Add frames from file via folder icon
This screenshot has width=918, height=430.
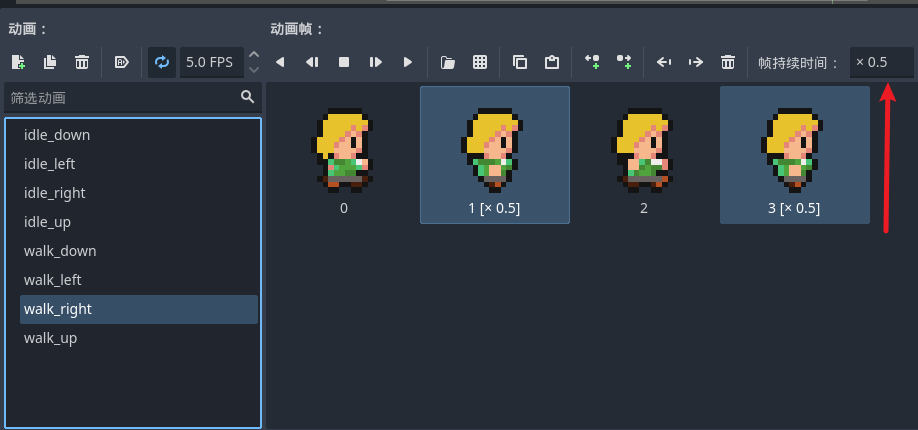coord(448,62)
